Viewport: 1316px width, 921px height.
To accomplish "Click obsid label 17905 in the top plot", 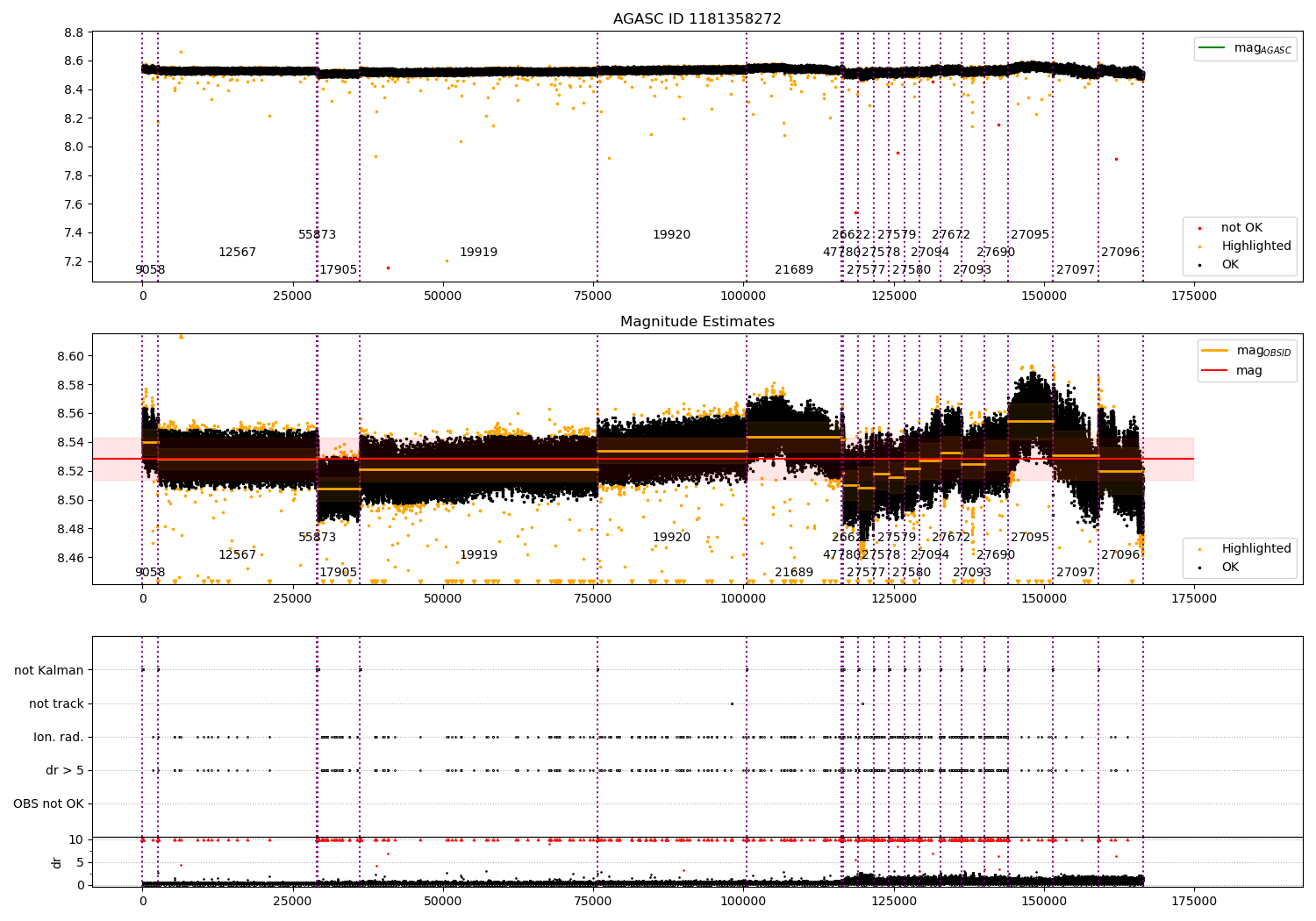I will 338,270.
